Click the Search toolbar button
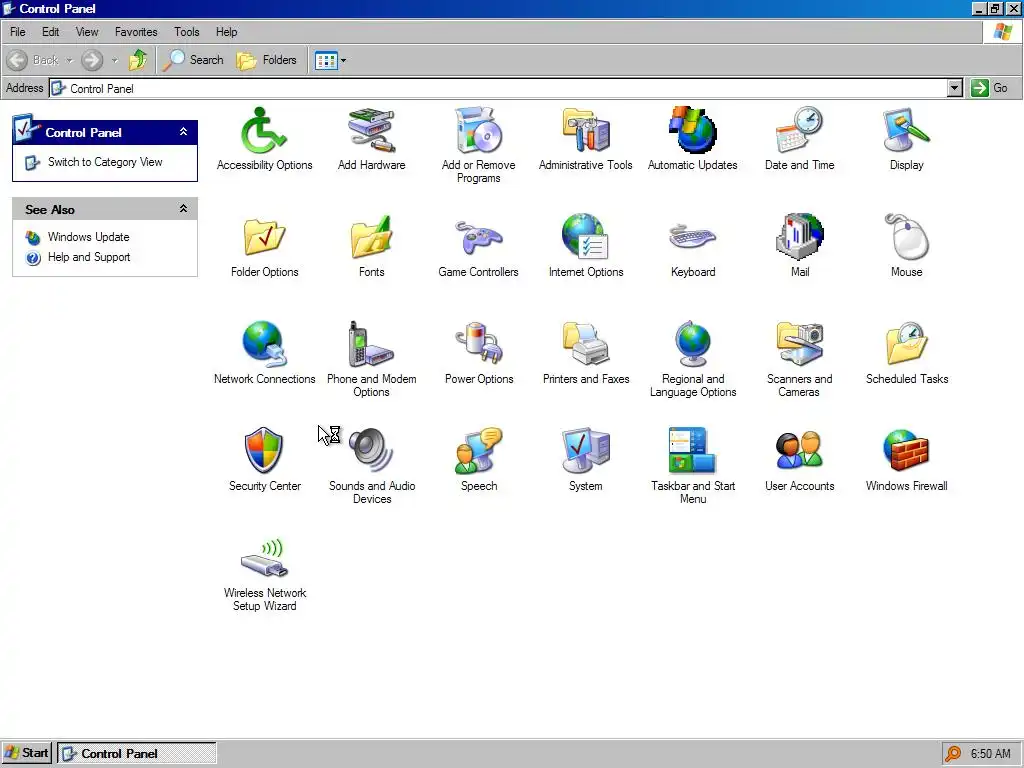 click(193, 61)
